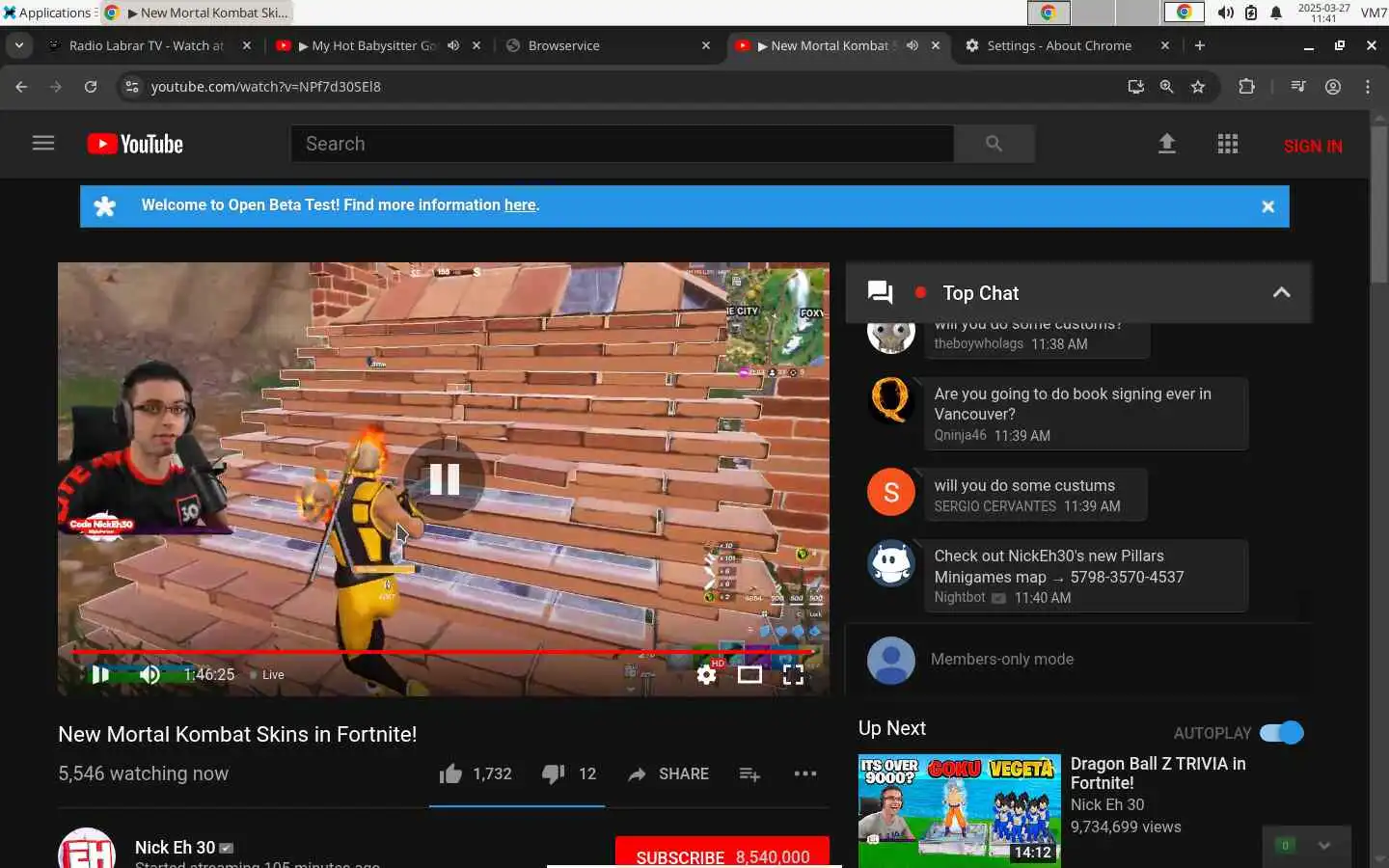Seek on the red video progress bar

444,652
